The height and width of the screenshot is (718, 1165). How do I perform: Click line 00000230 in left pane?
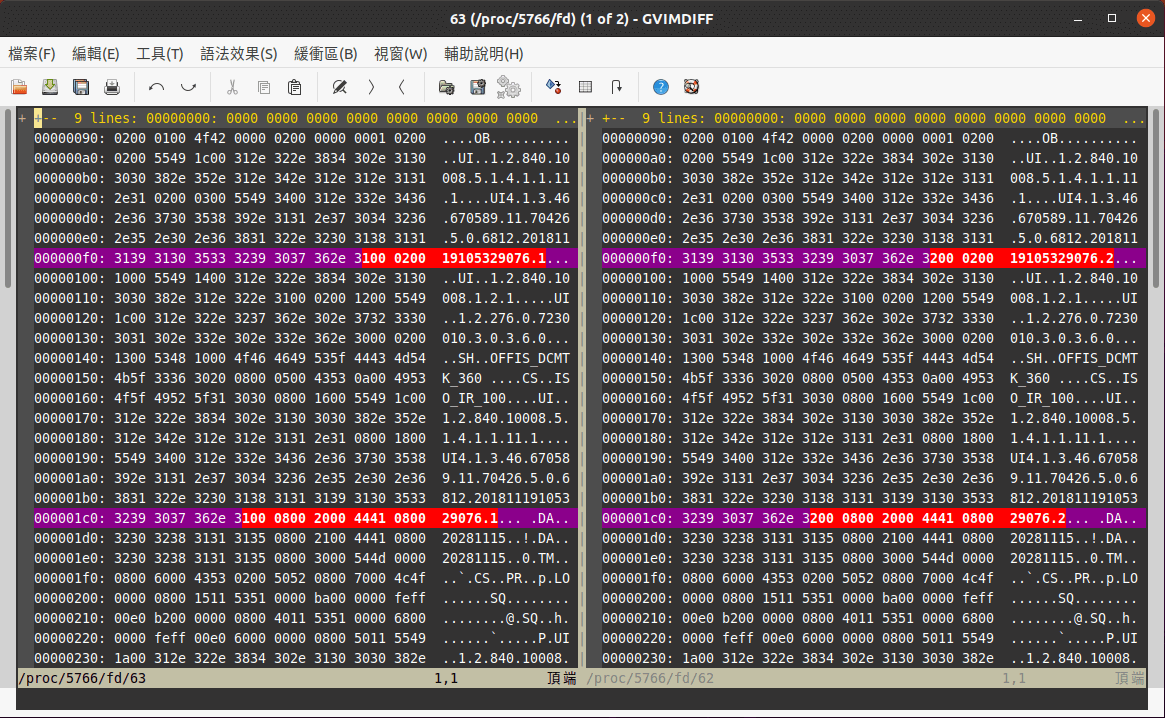point(305,658)
